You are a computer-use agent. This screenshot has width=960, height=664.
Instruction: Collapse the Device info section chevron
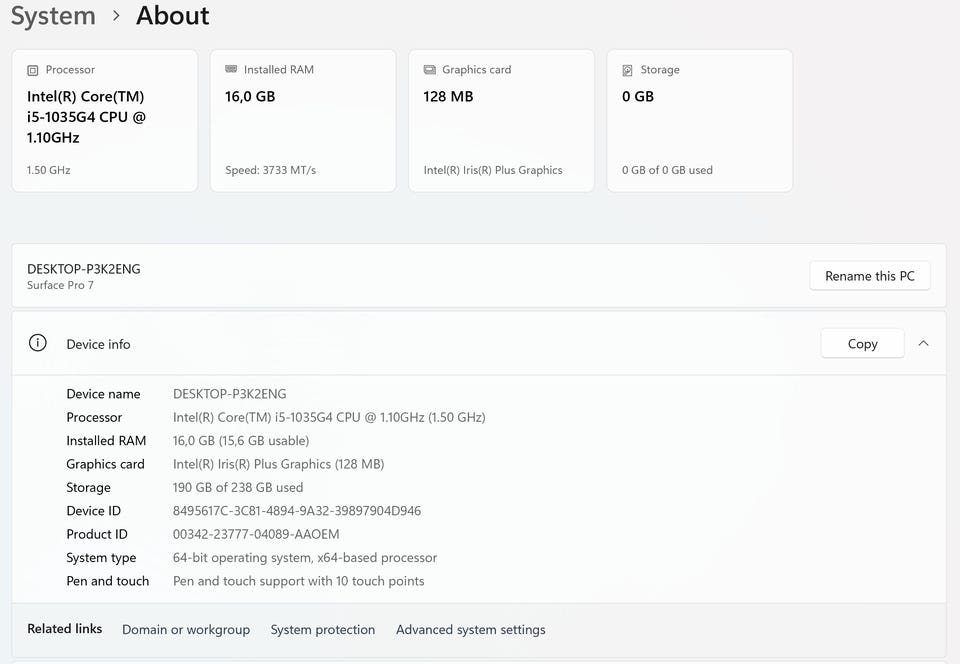[923, 343]
